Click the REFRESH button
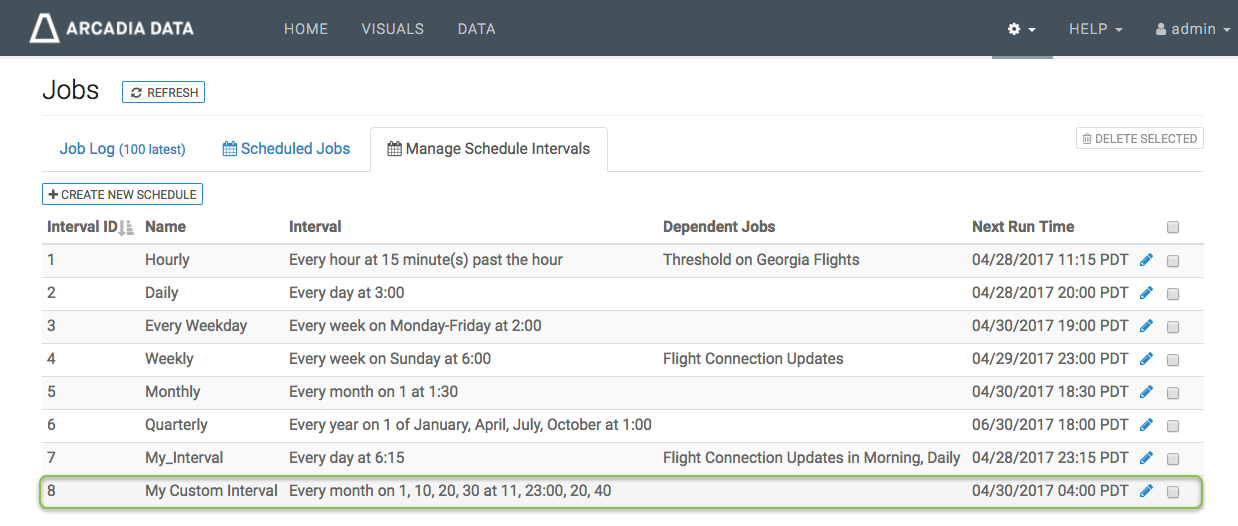This screenshot has height=526, width=1238. (x=163, y=92)
